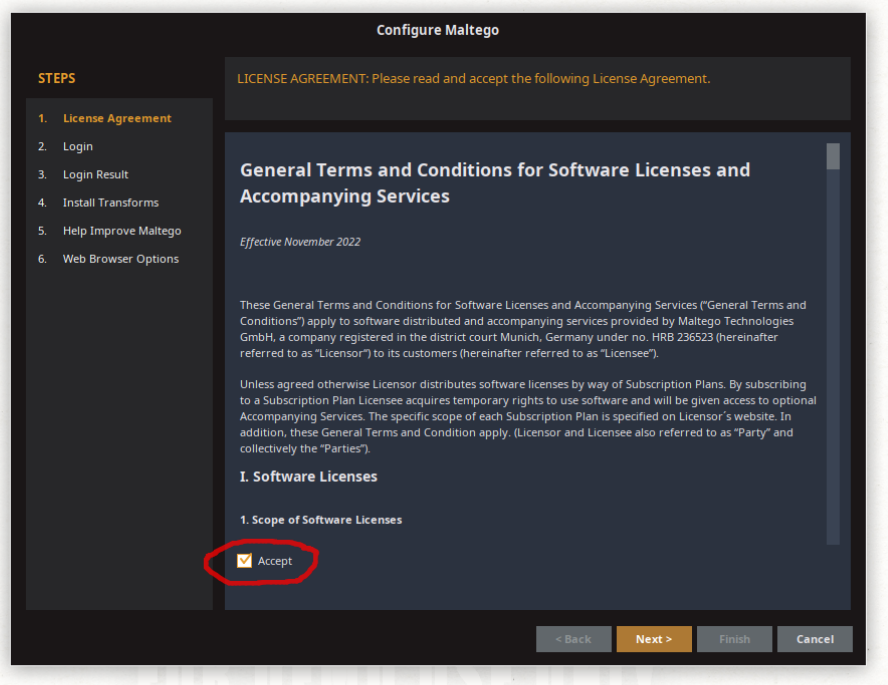
Task: Open the Install Transforms step
Action: pos(111,202)
